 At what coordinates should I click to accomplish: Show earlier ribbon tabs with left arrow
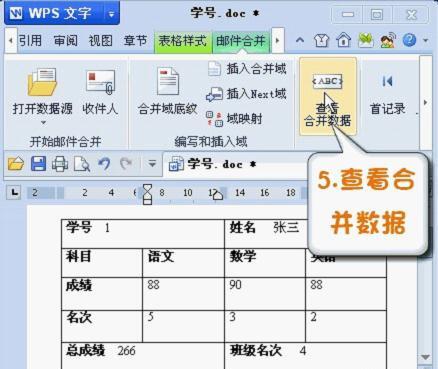coord(11,41)
